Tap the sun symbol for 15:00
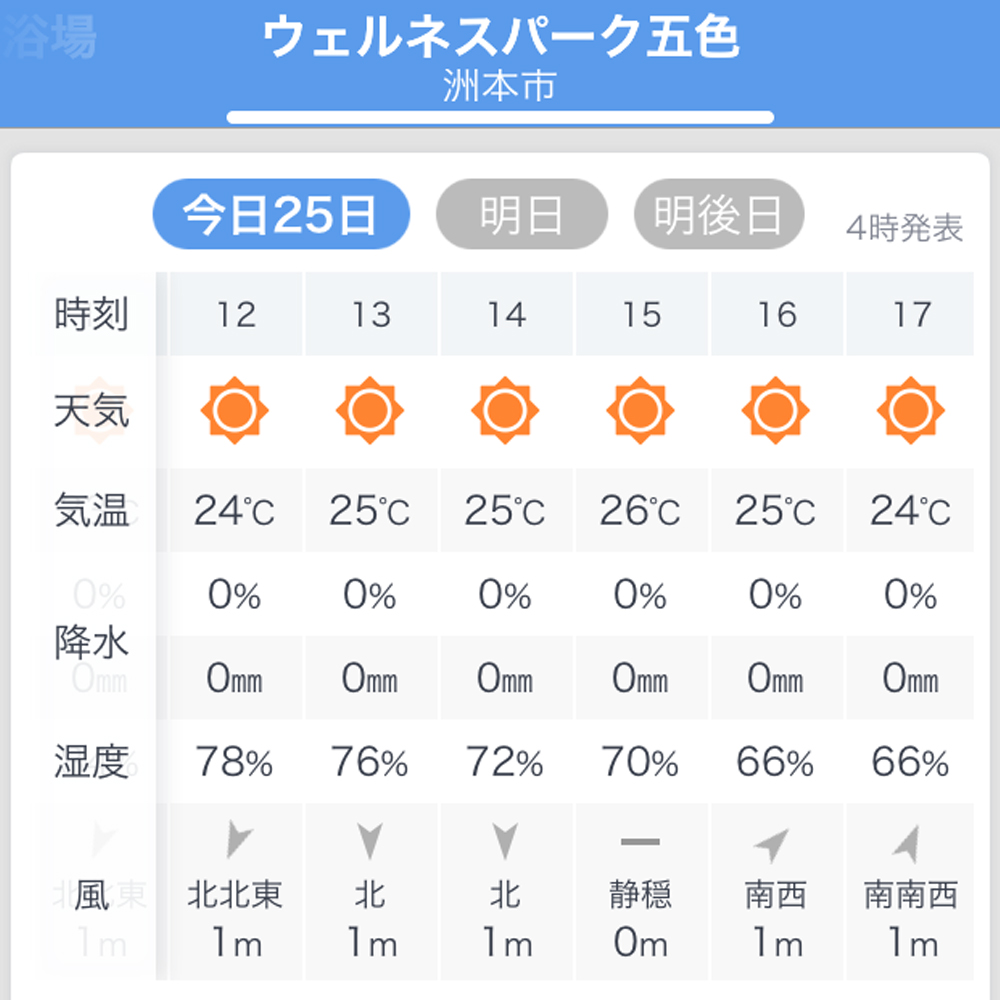 pos(641,409)
